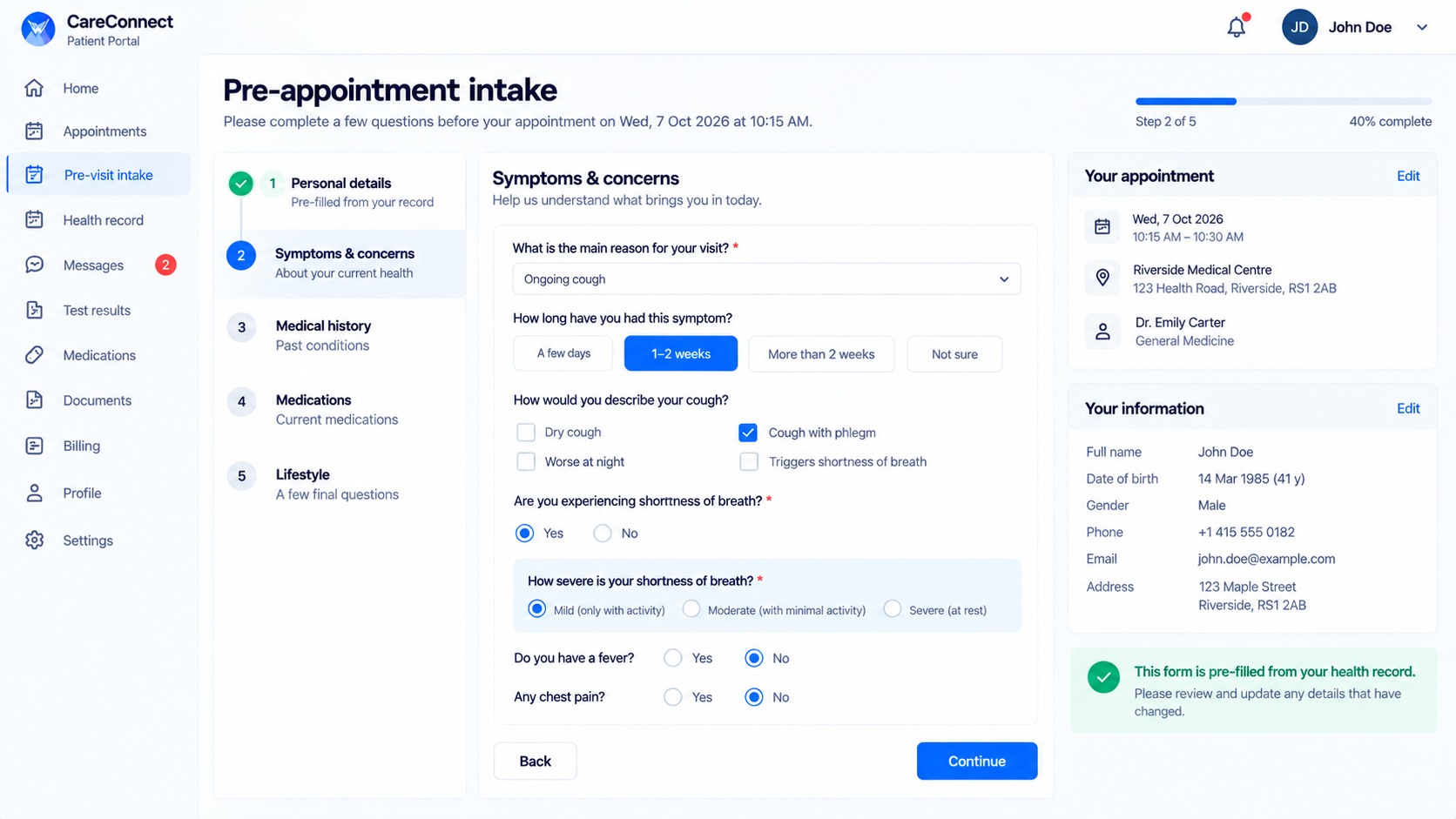Click the Back button
Image resolution: width=1456 pixels, height=819 pixels.
(535, 761)
